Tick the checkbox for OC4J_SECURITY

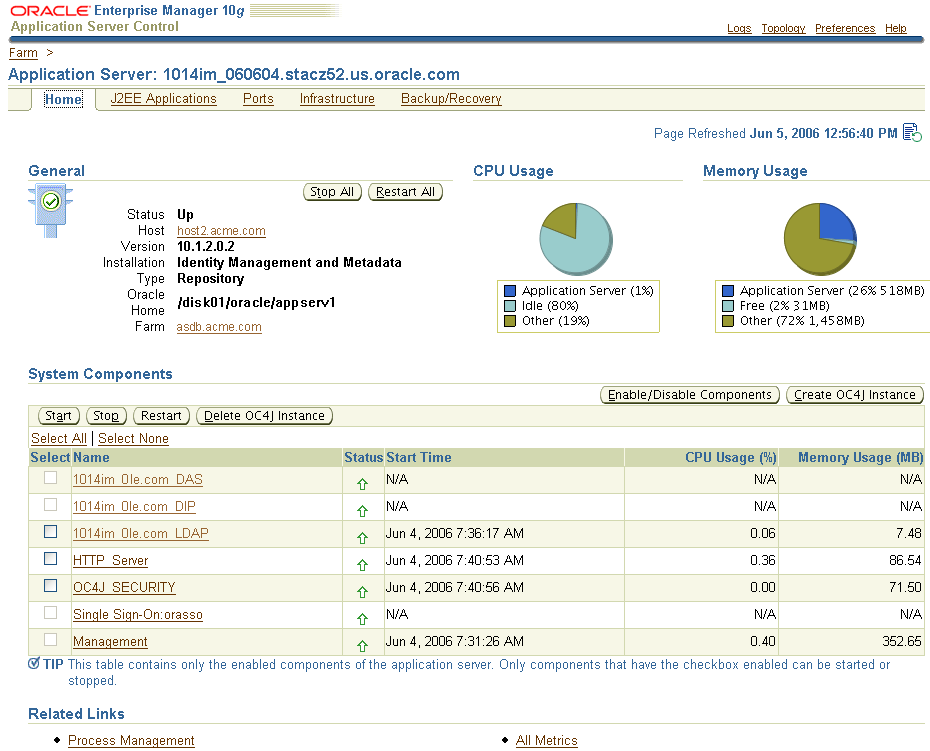pyautogui.click(x=50, y=585)
